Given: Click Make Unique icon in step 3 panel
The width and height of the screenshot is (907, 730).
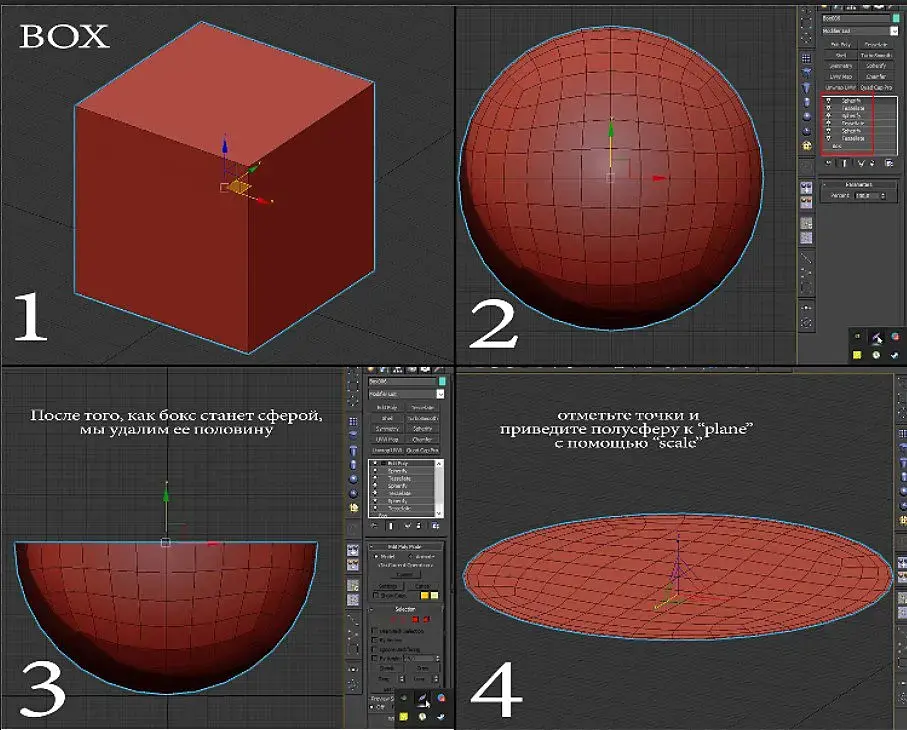Looking at the screenshot, I should pyautogui.click(x=407, y=526).
